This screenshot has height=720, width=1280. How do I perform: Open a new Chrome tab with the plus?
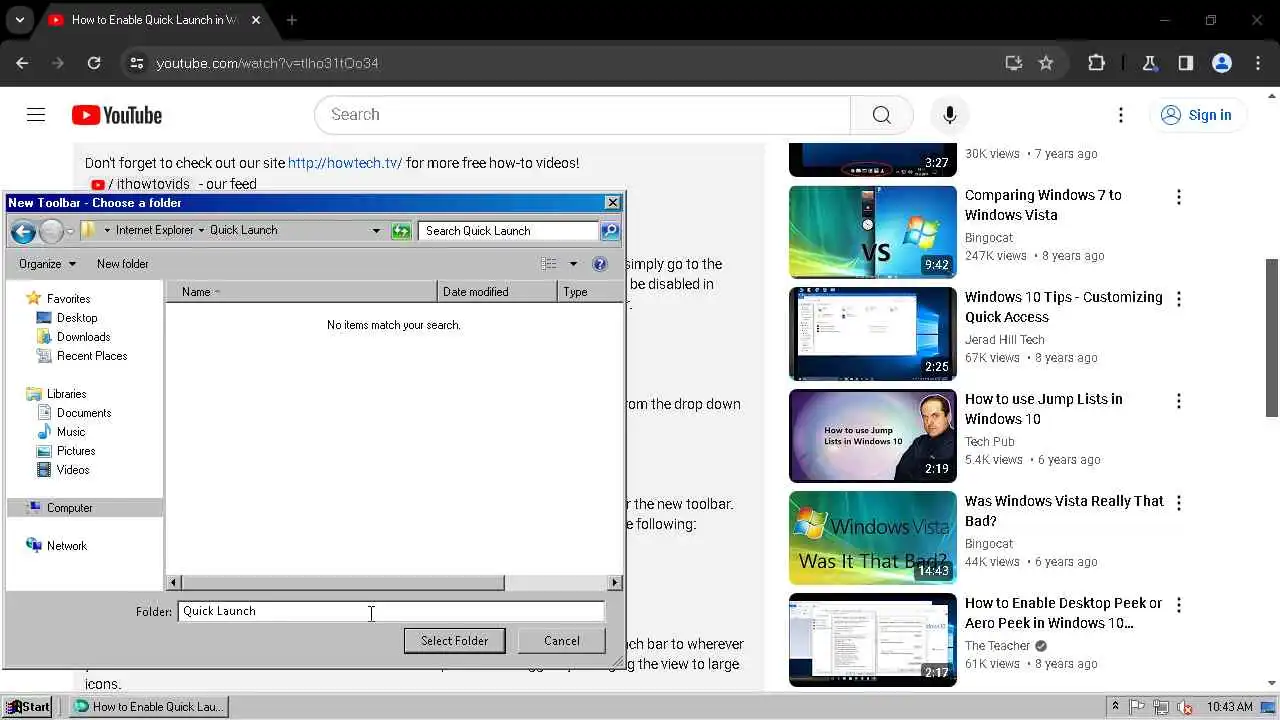pos(292,20)
